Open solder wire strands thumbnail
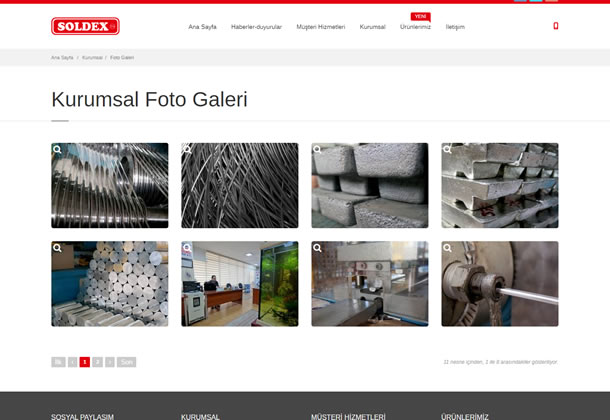Screen dimensions: 610x420 [240, 186]
